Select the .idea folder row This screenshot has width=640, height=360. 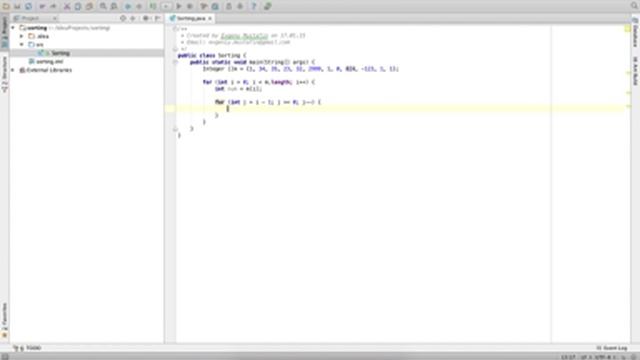point(87,36)
